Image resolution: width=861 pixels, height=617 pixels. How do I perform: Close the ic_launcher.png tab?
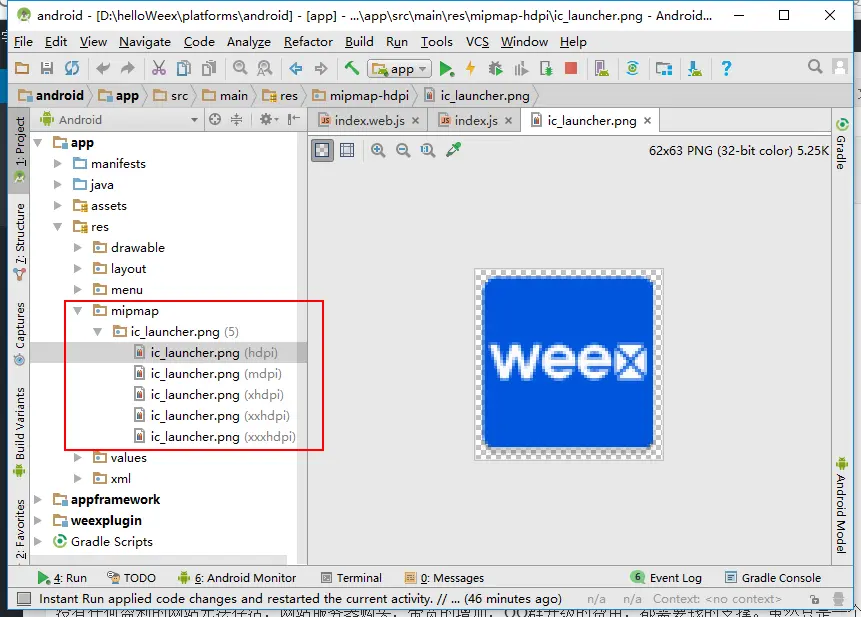tap(647, 120)
